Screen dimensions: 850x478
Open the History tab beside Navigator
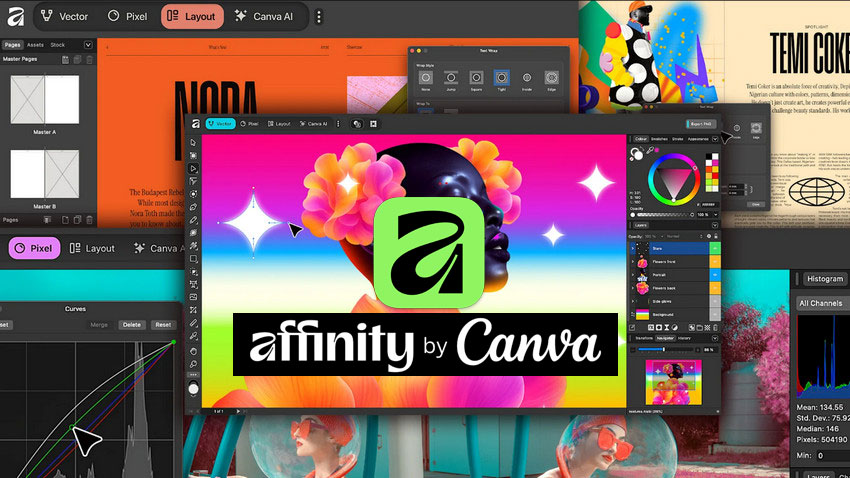[684, 338]
